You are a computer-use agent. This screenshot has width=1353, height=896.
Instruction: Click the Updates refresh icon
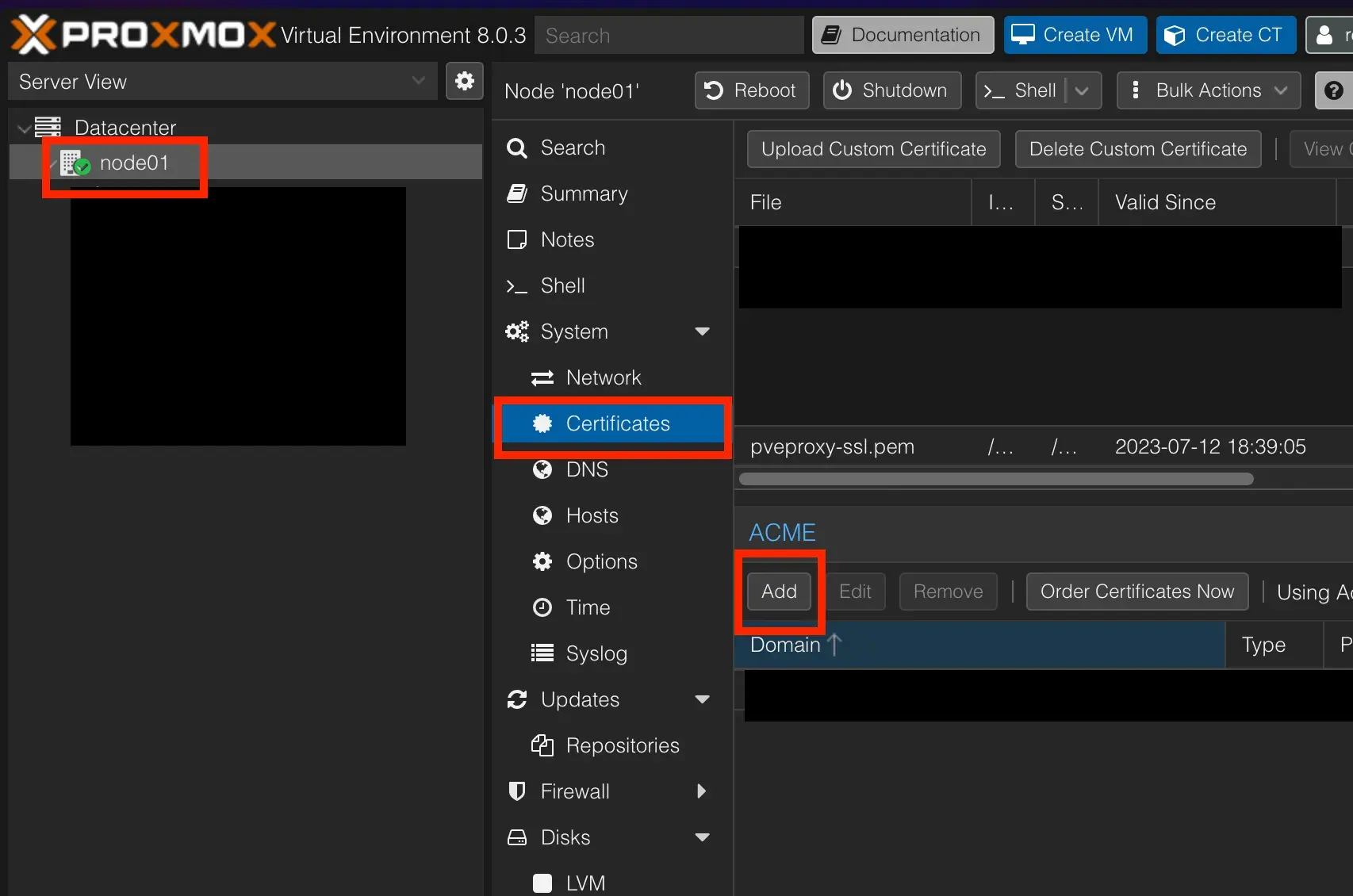click(517, 699)
